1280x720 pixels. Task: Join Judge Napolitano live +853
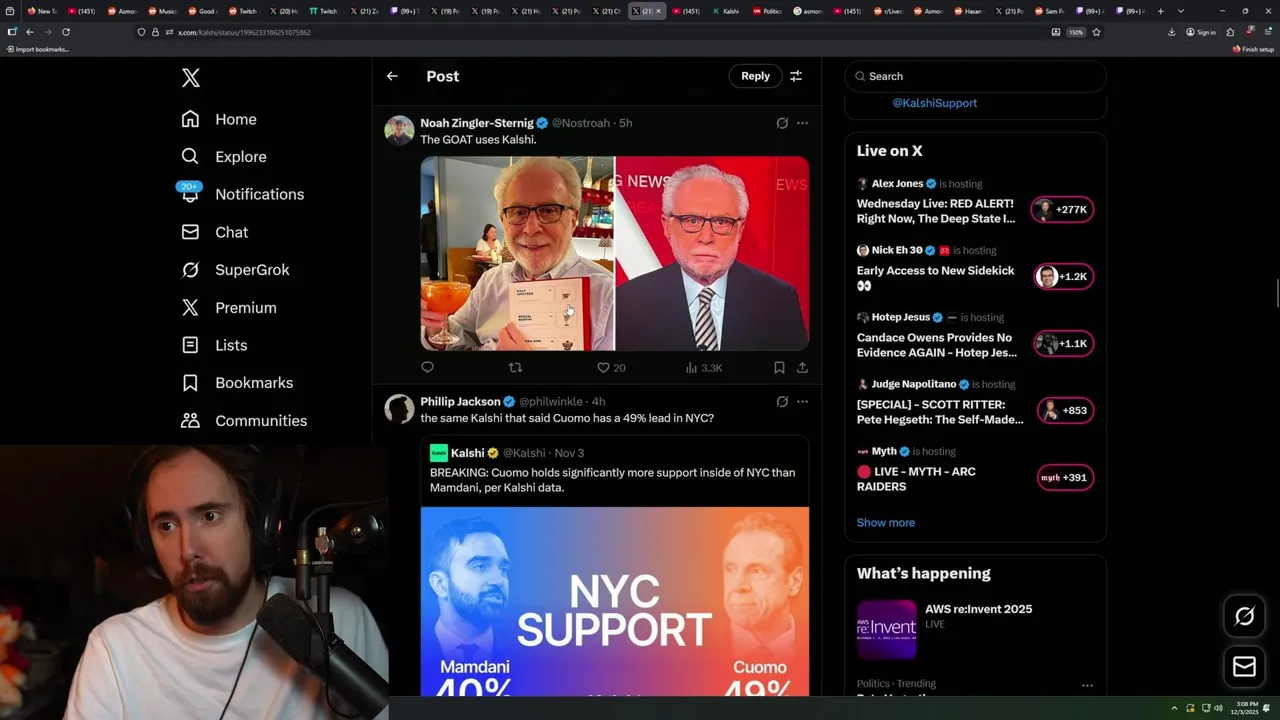[1063, 410]
